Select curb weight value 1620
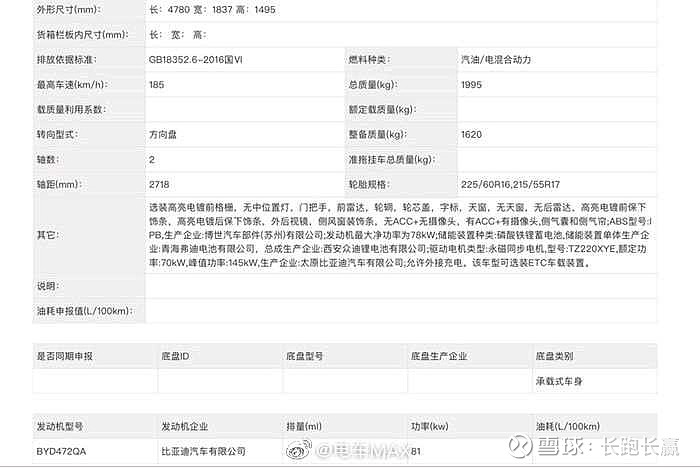 (x=471, y=134)
